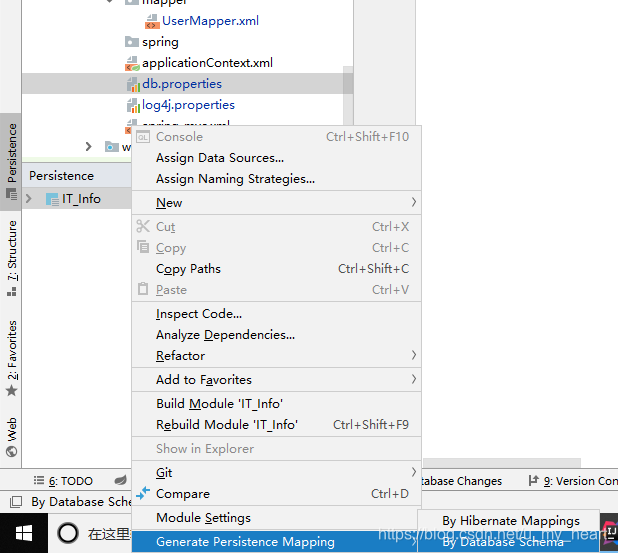Click the Copy icon in context menu
Screen dimensions: 618x553
tap(143, 247)
